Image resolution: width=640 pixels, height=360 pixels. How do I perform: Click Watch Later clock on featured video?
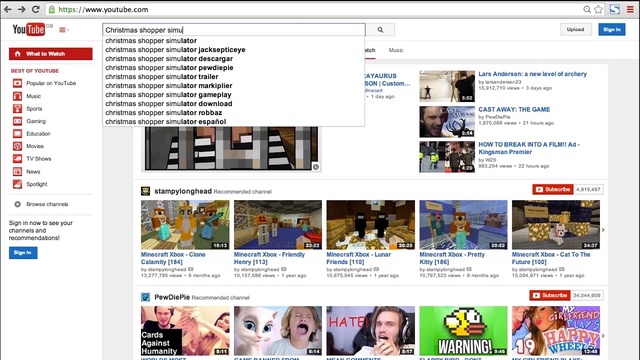(x=316, y=167)
